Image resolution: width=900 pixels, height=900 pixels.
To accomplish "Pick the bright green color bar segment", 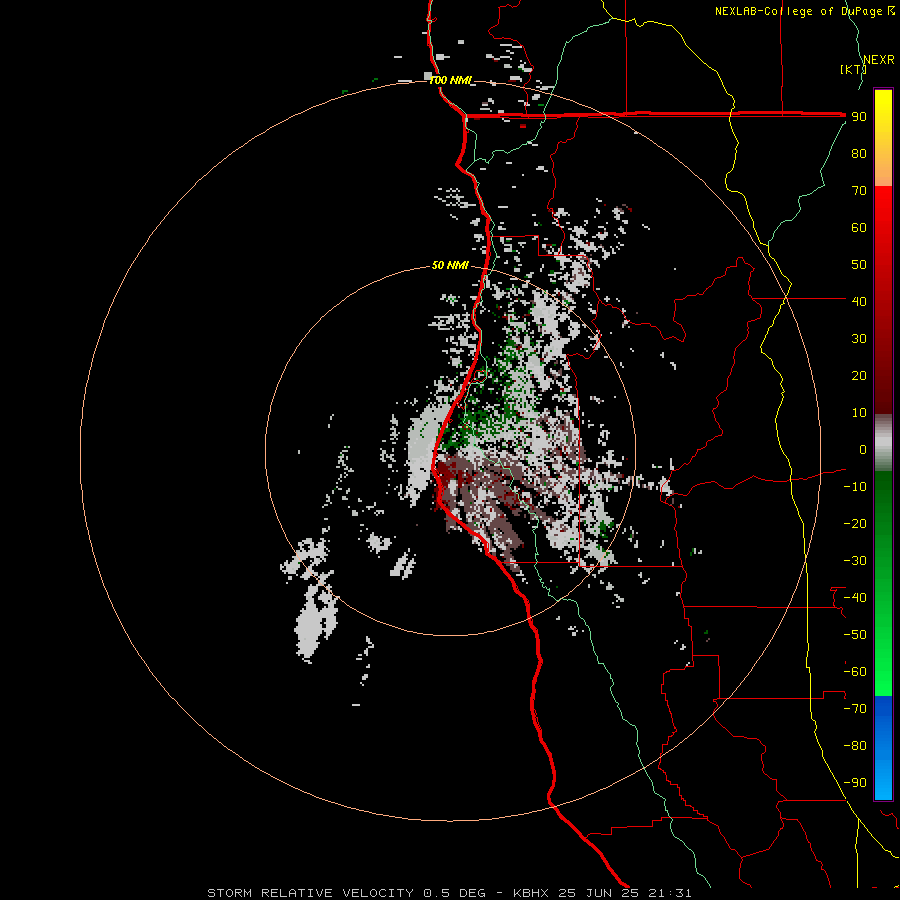I will point(883,660).
